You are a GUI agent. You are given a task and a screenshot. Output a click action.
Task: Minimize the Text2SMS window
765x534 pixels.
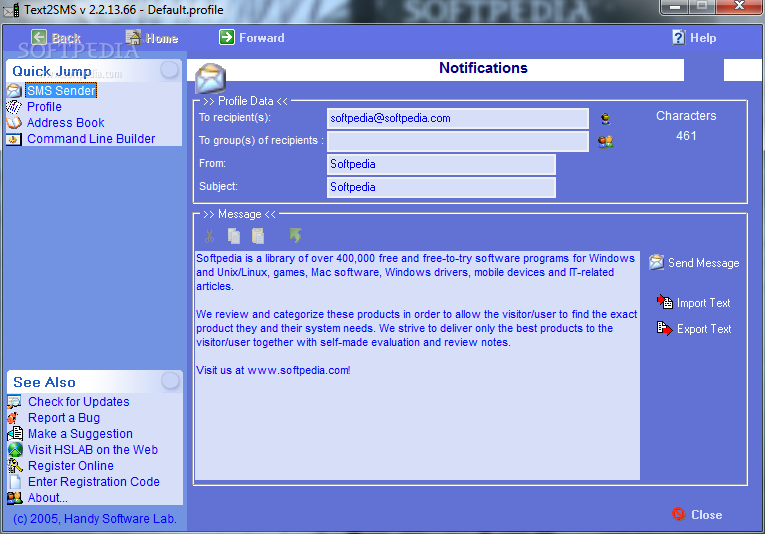coord(675,7)
